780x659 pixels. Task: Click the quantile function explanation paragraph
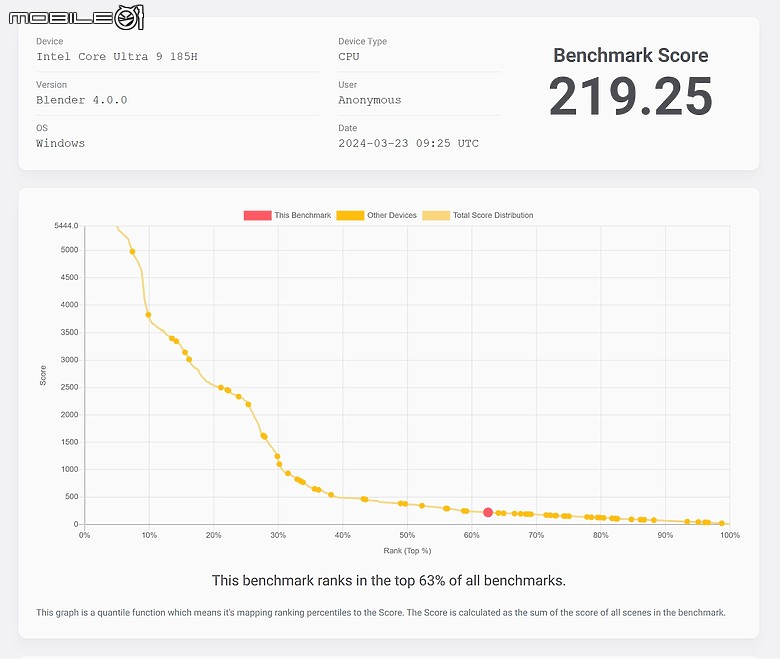[x=381, y=612]
